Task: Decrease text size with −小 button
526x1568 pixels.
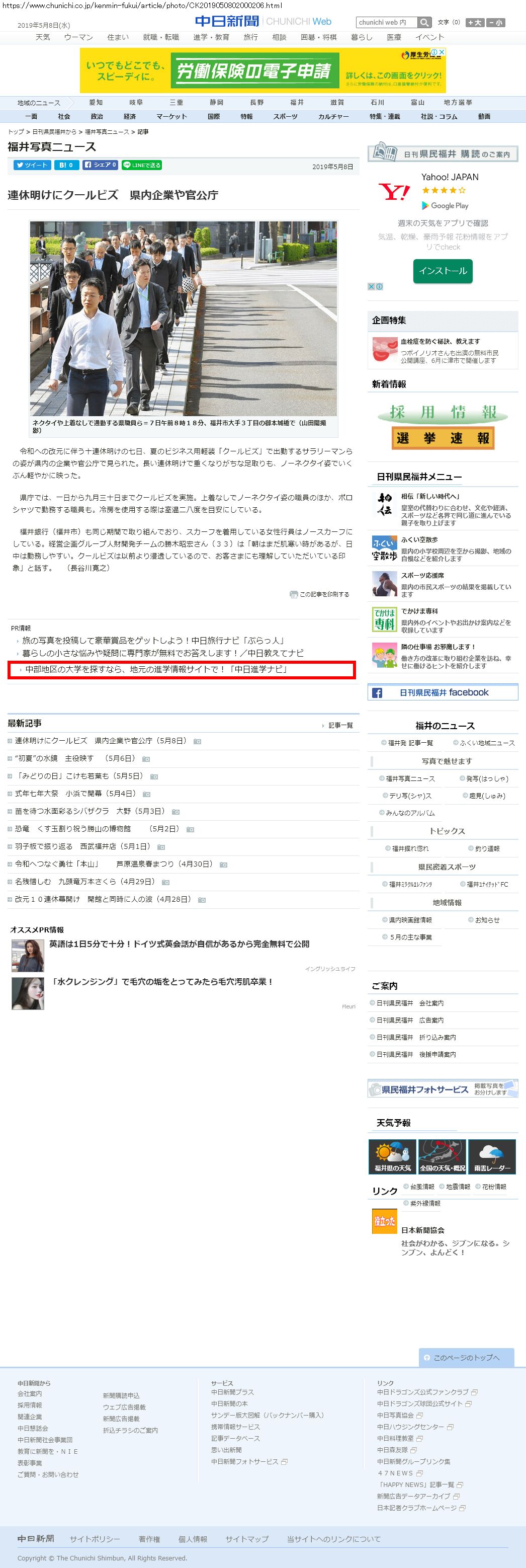Action: tap(495, 23)
